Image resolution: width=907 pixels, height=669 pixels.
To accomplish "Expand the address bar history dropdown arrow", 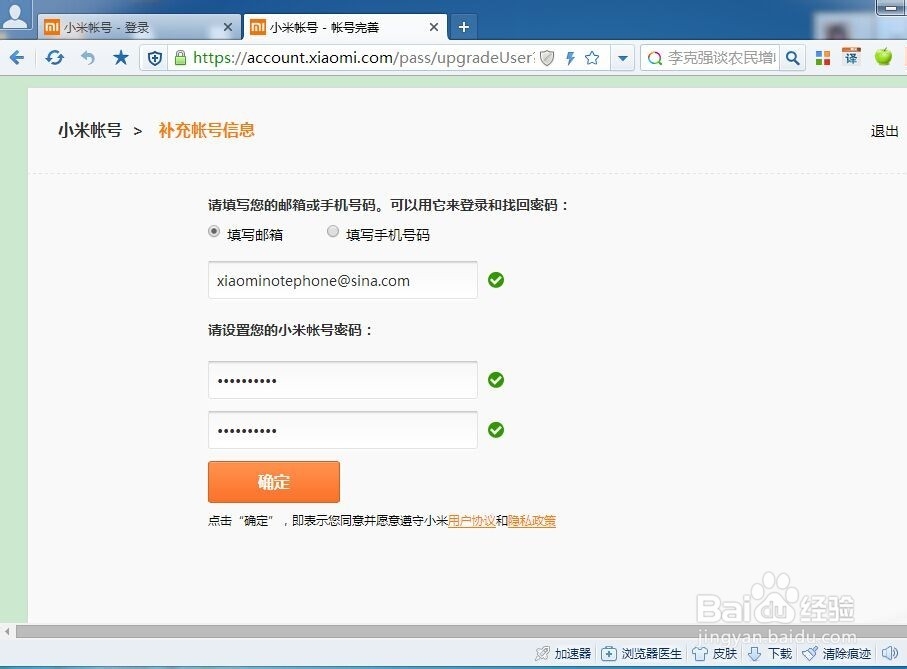I will [x=622, y=58].
